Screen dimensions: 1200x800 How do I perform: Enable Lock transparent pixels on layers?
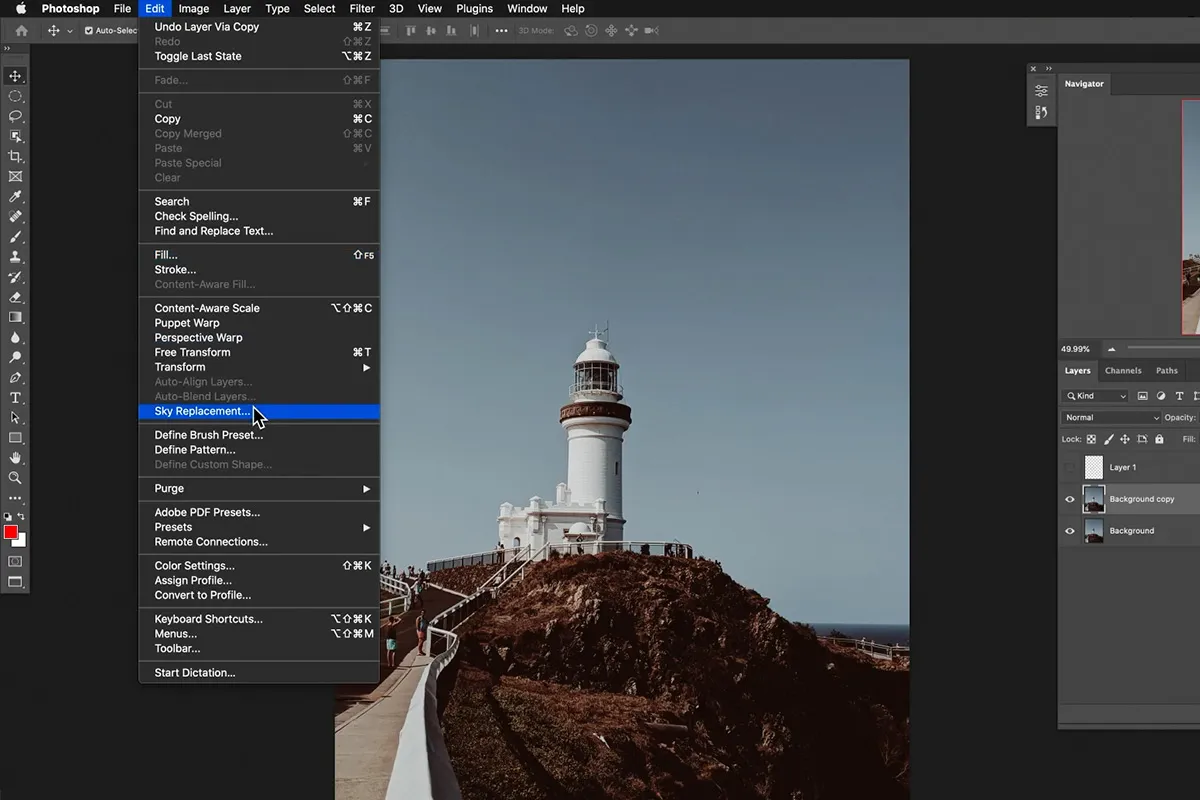[x=1092, y=440]
